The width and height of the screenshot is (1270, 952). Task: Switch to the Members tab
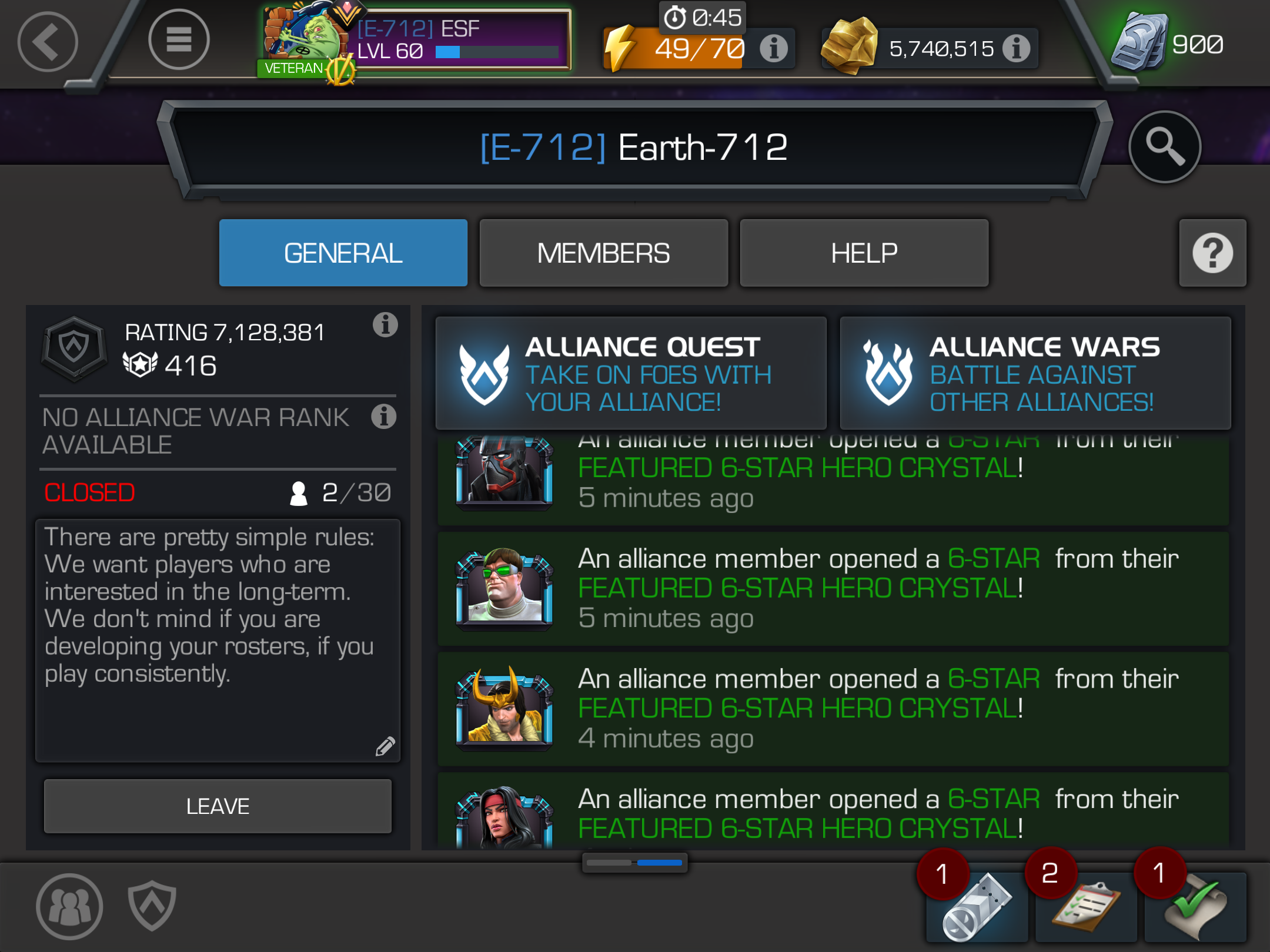click(x=603, y=253)
